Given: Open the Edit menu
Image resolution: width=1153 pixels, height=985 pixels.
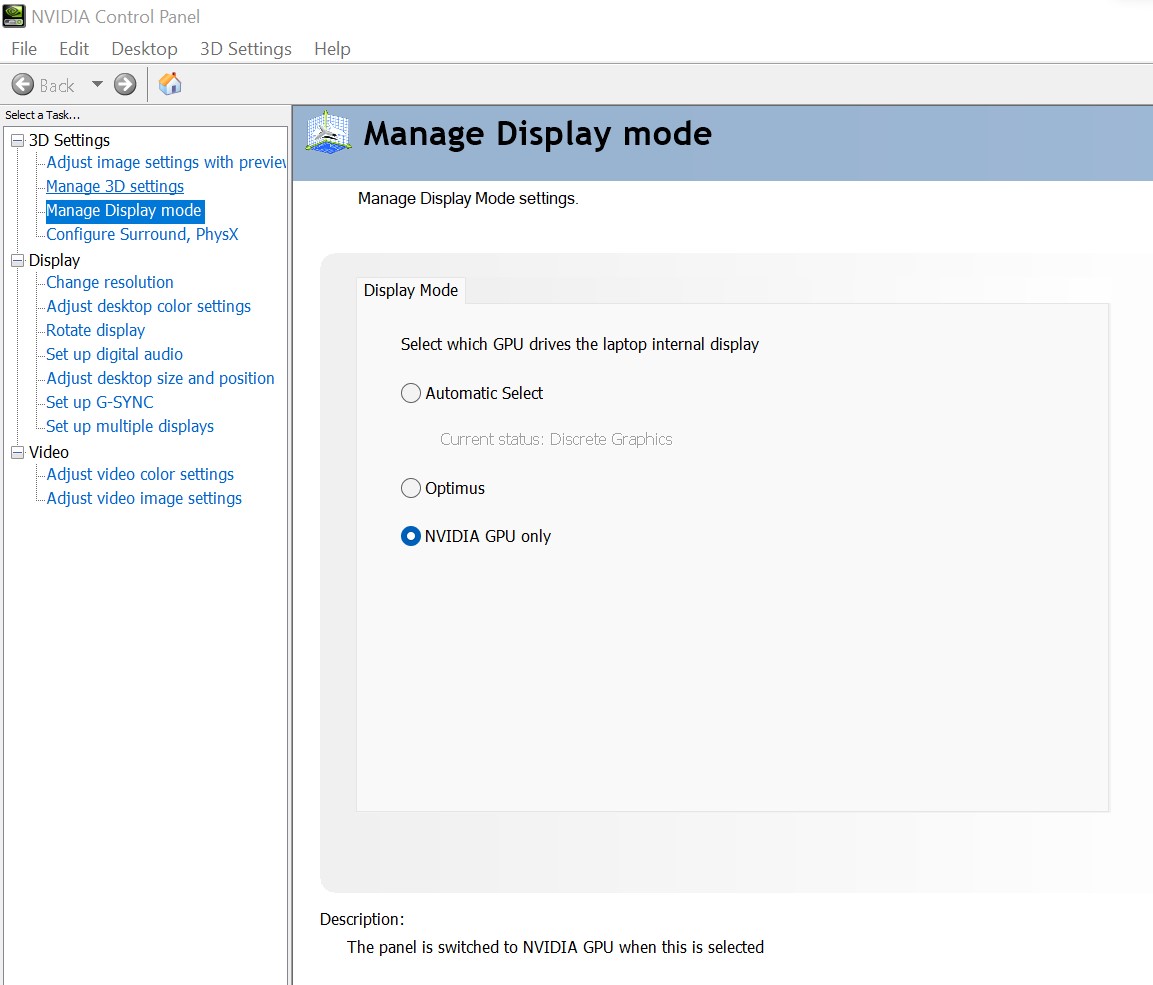Looking at the screenshot, I should pyautogui.click(x=74, y=49).
